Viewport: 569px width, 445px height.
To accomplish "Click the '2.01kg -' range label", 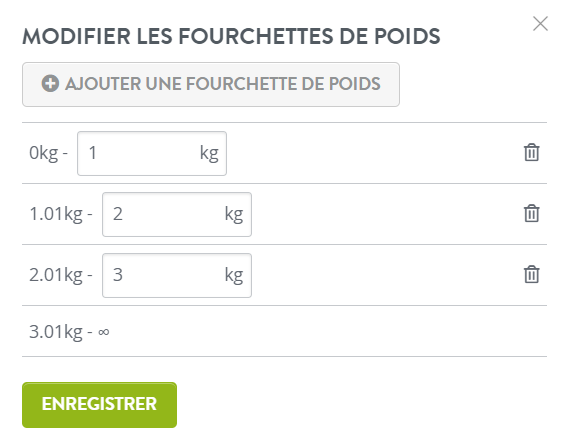I will [61, 275].
